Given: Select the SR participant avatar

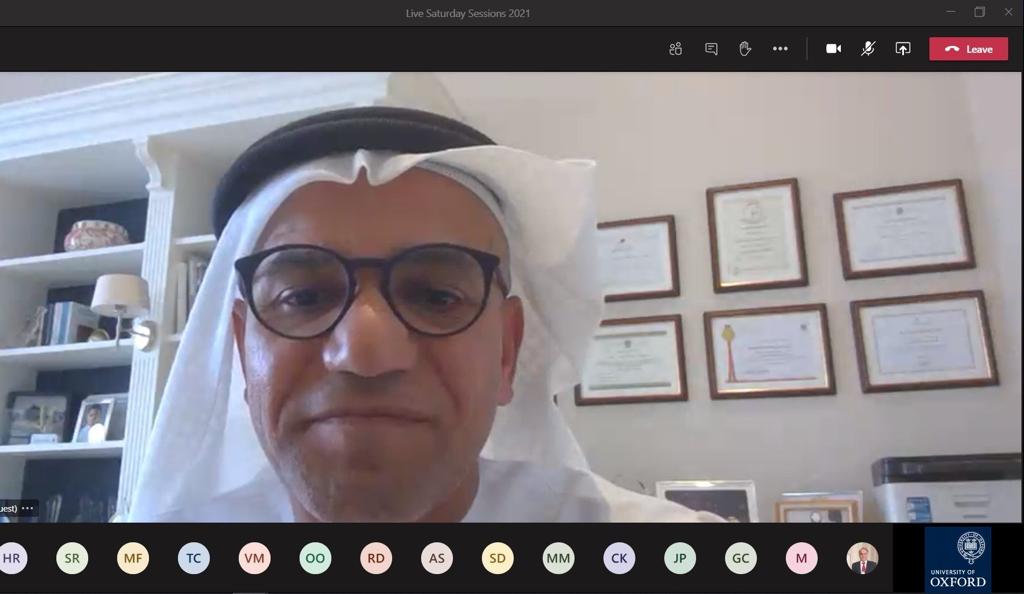Looking at the screenshot, I should tap(72, 558).
